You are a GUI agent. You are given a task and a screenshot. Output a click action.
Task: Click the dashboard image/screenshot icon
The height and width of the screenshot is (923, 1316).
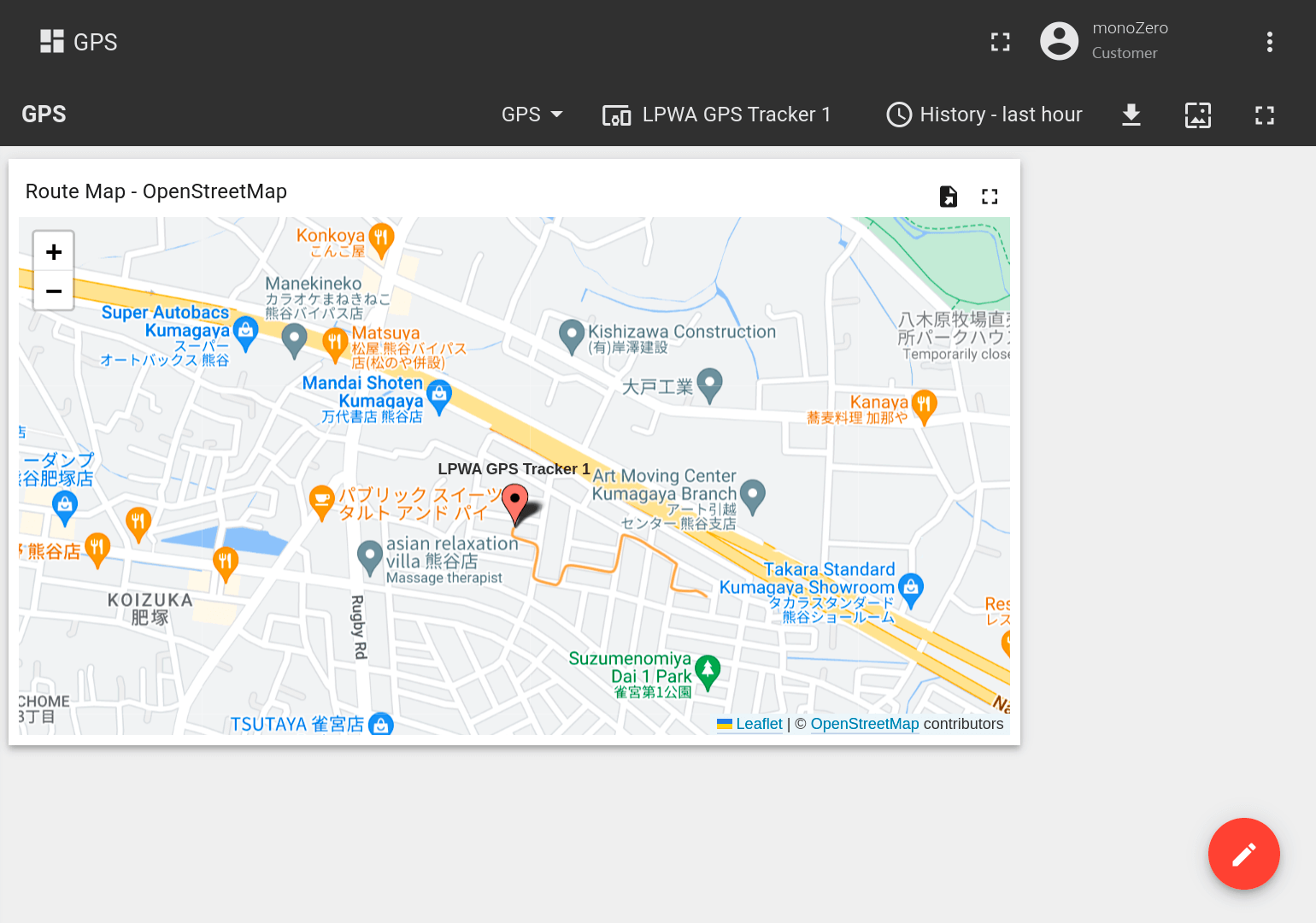tap(1197, 115)
